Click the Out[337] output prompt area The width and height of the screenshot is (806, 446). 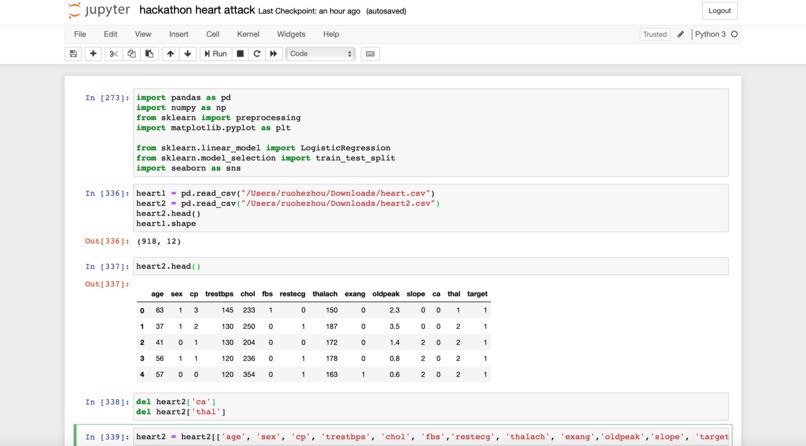point(107,284)
